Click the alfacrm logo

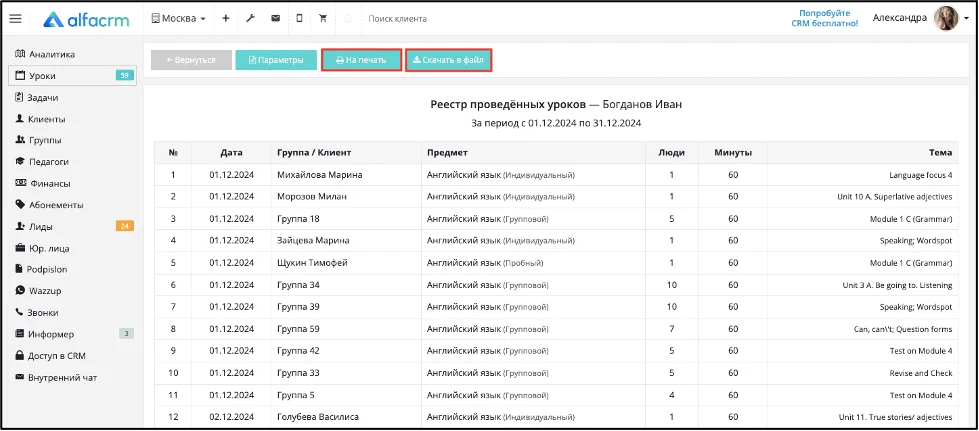pyautogui.click(x=86, y=19)
